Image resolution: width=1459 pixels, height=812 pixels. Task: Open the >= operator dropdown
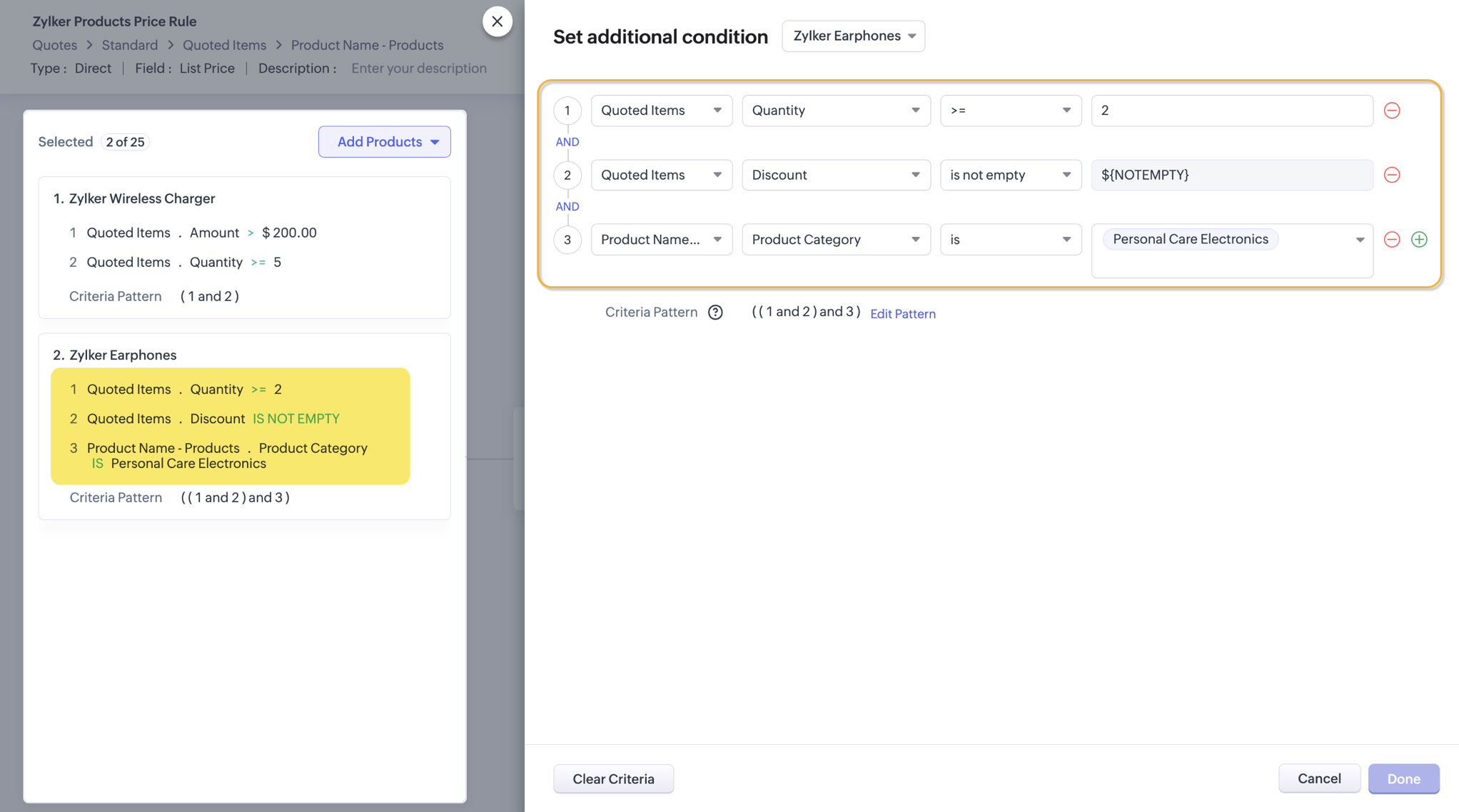point(1010,111)
